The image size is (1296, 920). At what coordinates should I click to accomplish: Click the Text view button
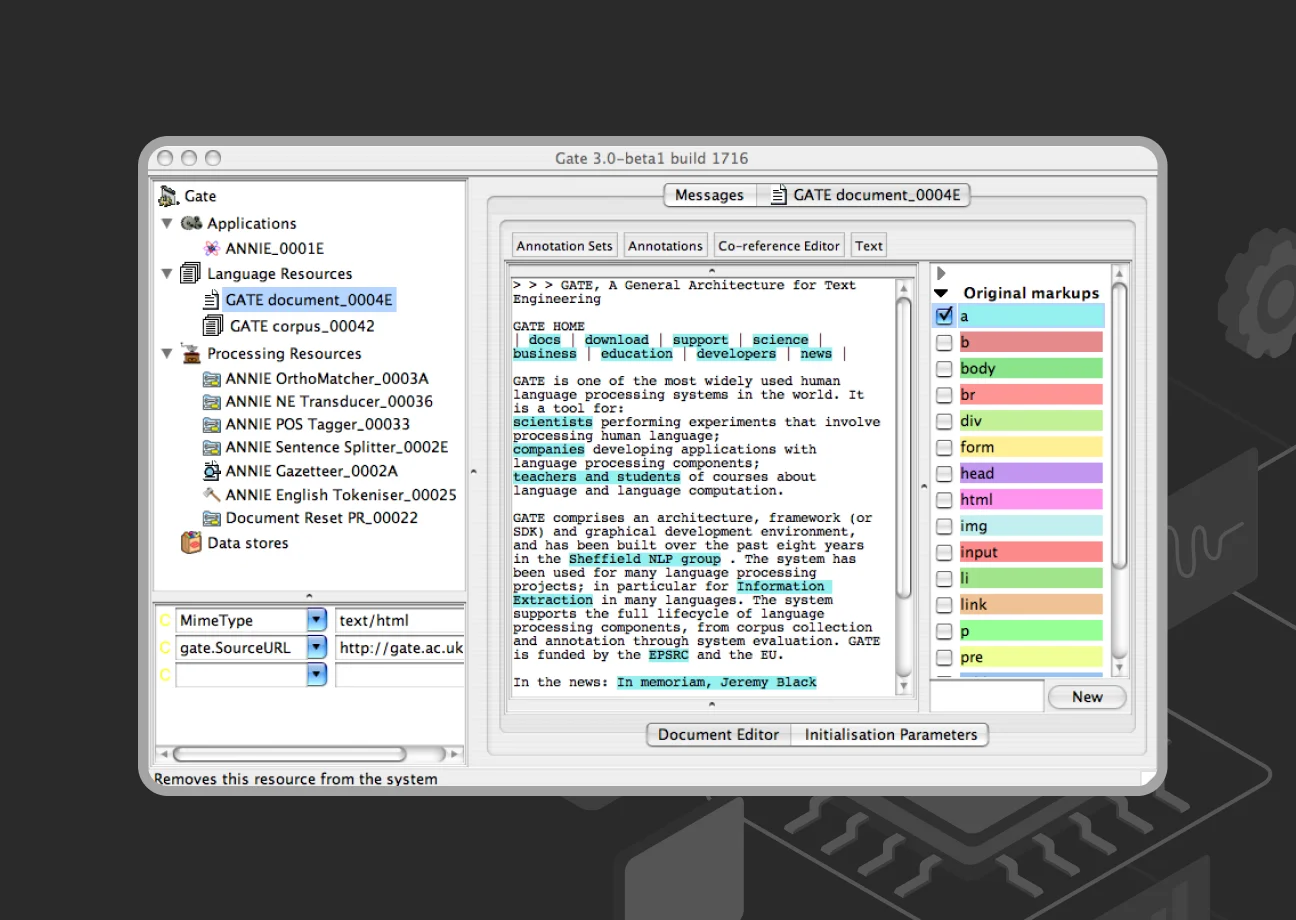tap(869, 245)
